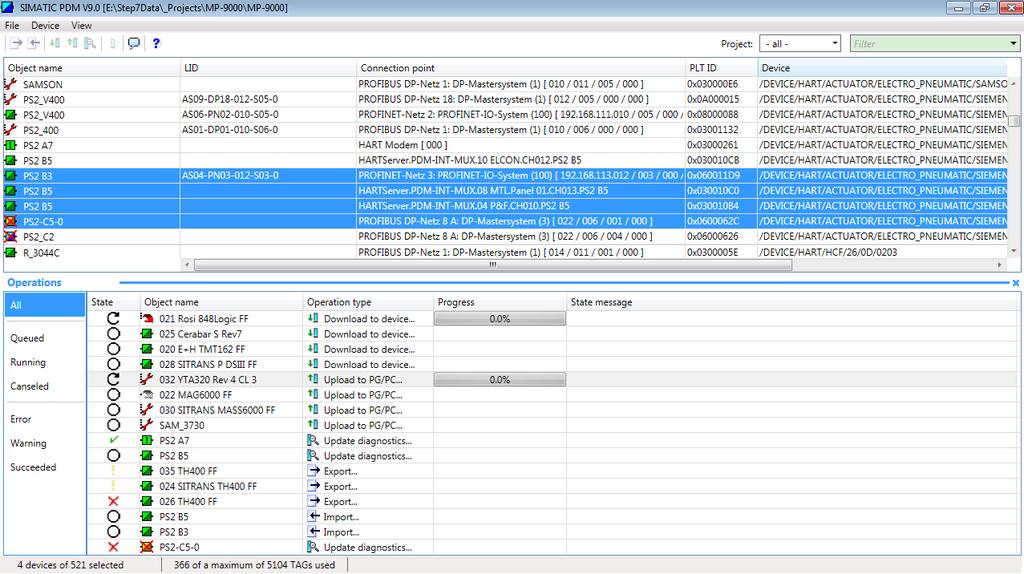
Task: Click the progress bar for 021 Rosi 848Logic FF
Action: pos(500,319)
